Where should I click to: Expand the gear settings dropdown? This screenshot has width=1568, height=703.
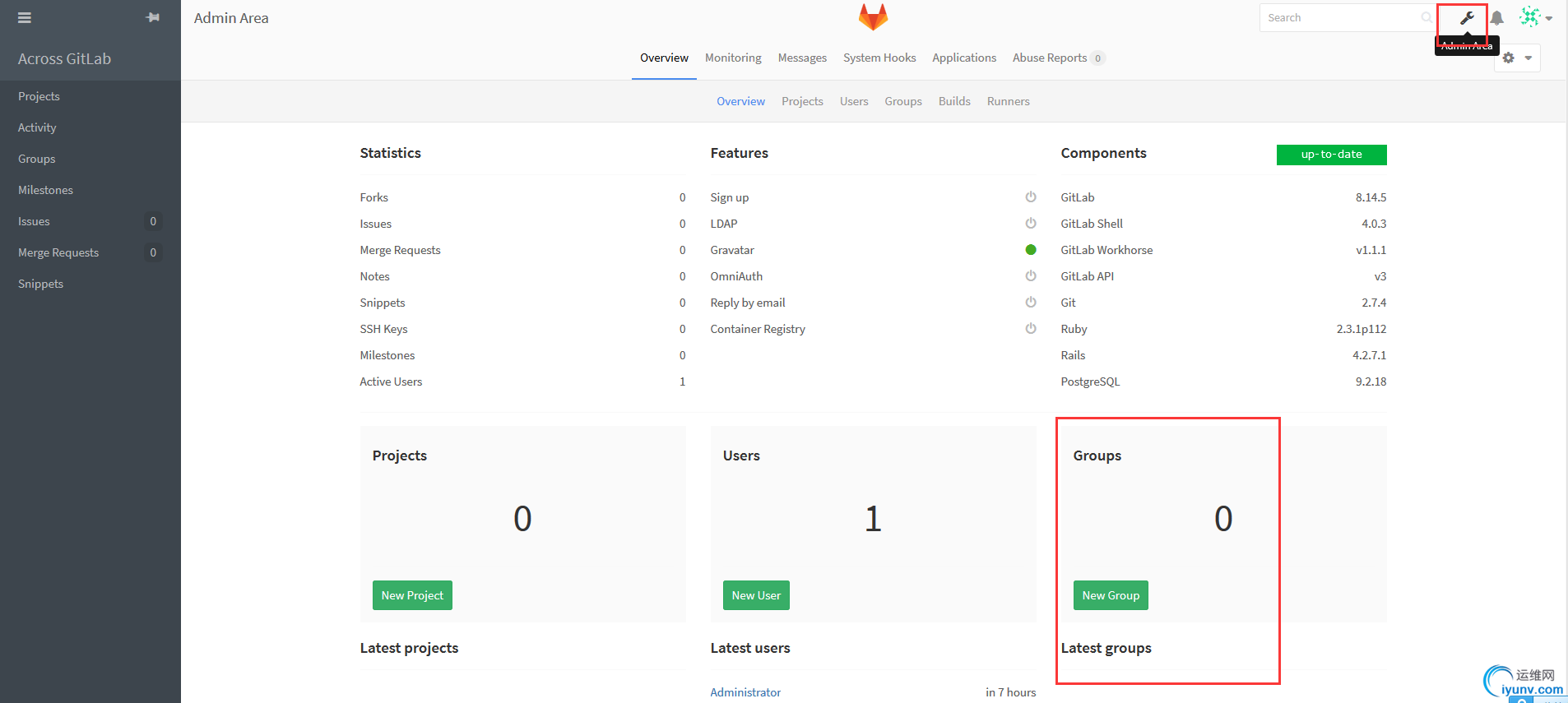[1517, 58]
